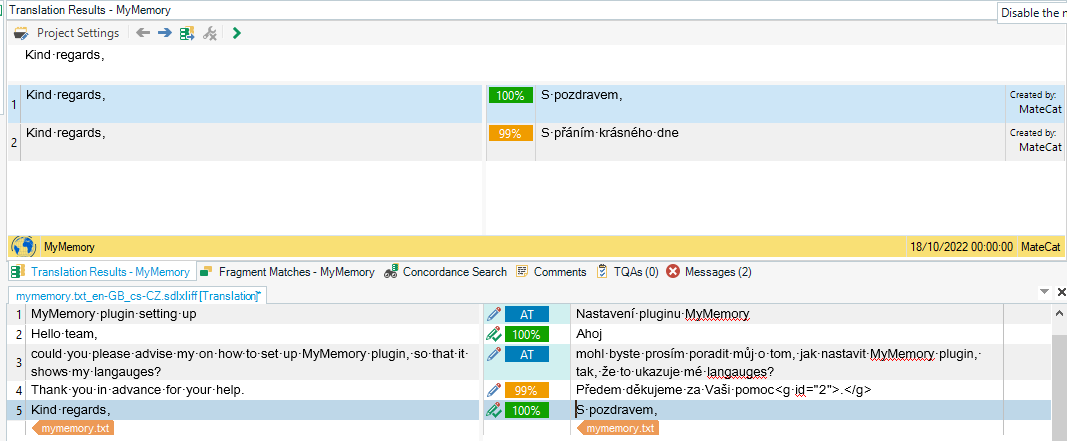Click the green chevron toolbar icon
1067x441 pixels.
click(x=236, y=33)
